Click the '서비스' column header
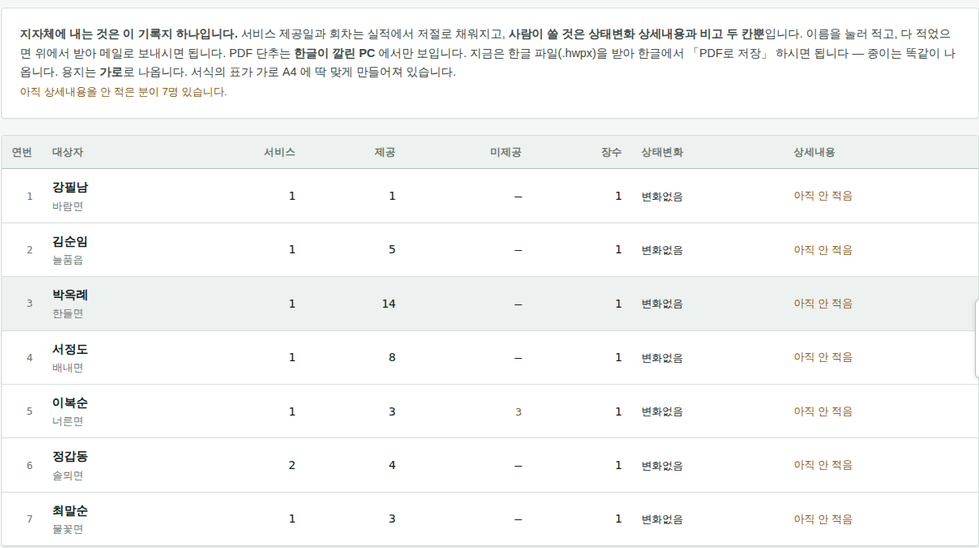The height and width of the screenshot is (548, 979). coord(279,152)
